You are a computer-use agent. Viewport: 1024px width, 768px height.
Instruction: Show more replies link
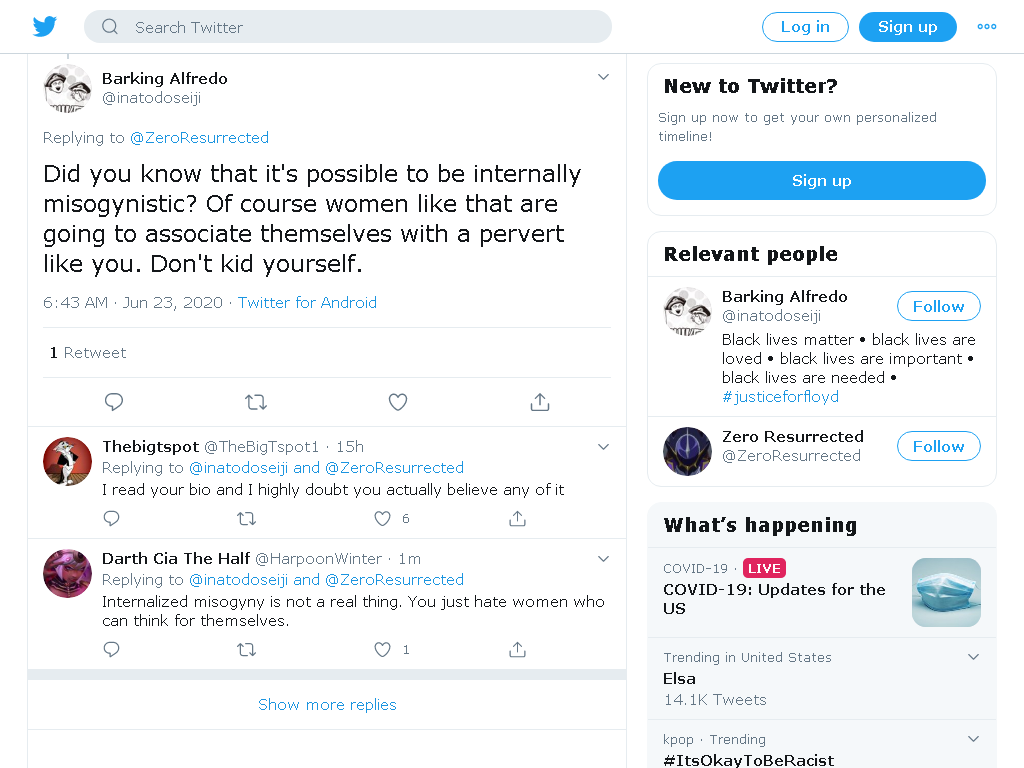(327, 705)
